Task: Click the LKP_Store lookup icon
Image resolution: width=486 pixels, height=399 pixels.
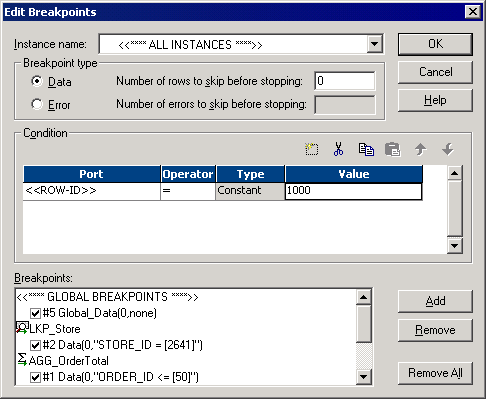Action: click(22, 328)
